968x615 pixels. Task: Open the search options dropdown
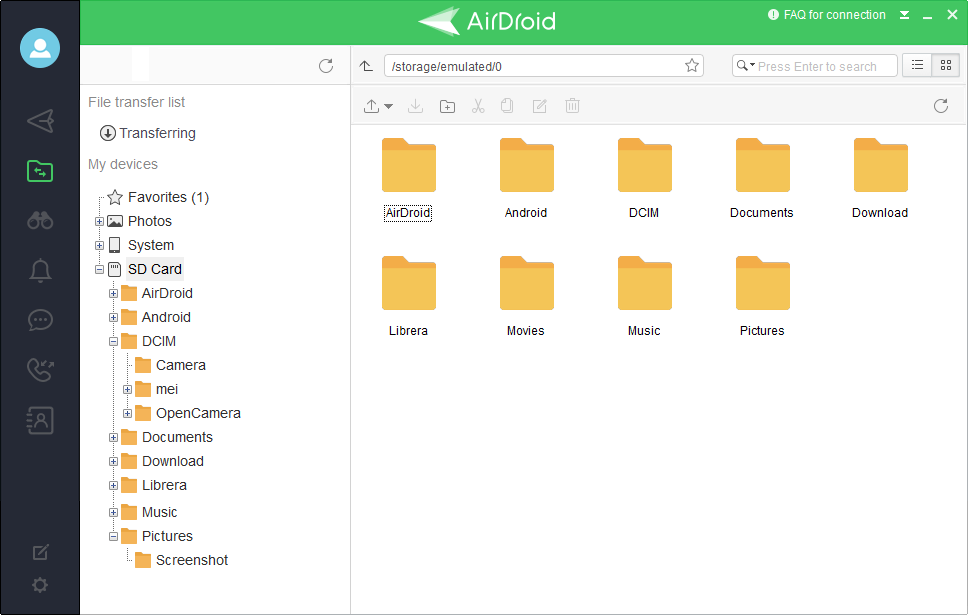pyautogui.click(x=746, y=65)
